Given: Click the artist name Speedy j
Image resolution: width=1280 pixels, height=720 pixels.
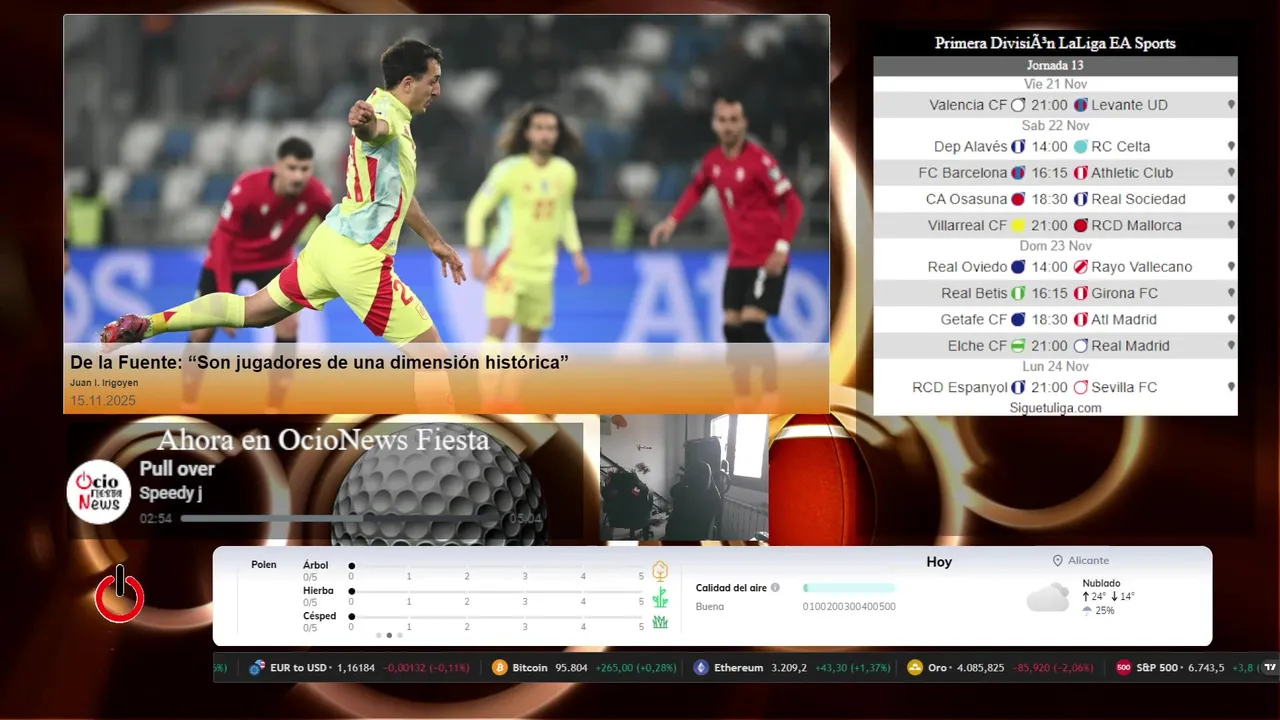Looking at the screenshot, I should coord(171,493).
